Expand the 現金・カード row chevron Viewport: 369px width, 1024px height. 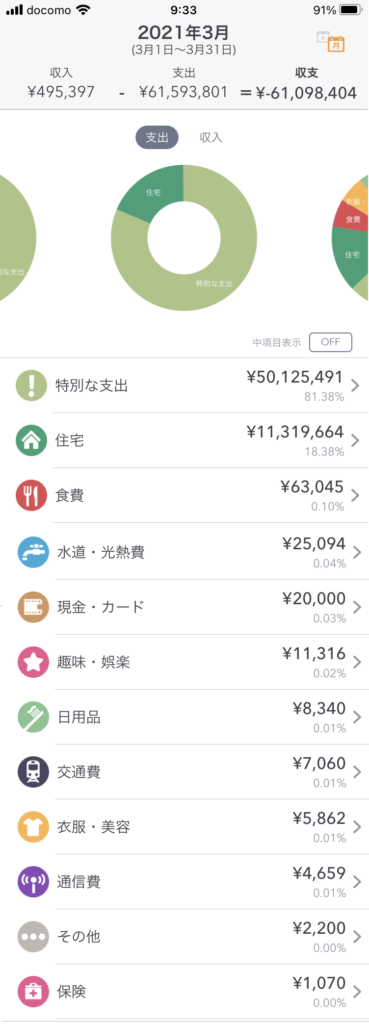pos(355,607)
